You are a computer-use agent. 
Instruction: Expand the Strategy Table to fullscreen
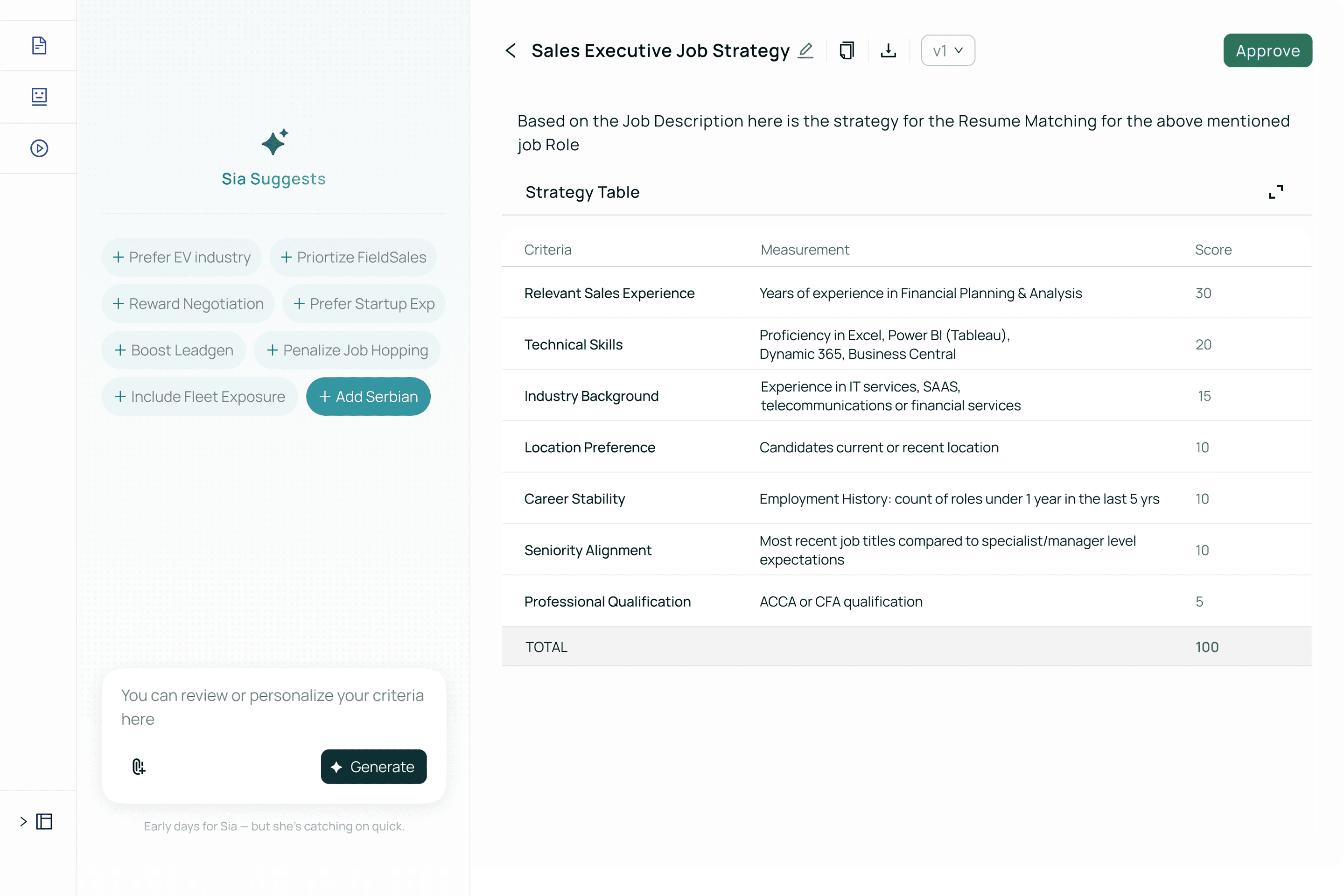1275,192
